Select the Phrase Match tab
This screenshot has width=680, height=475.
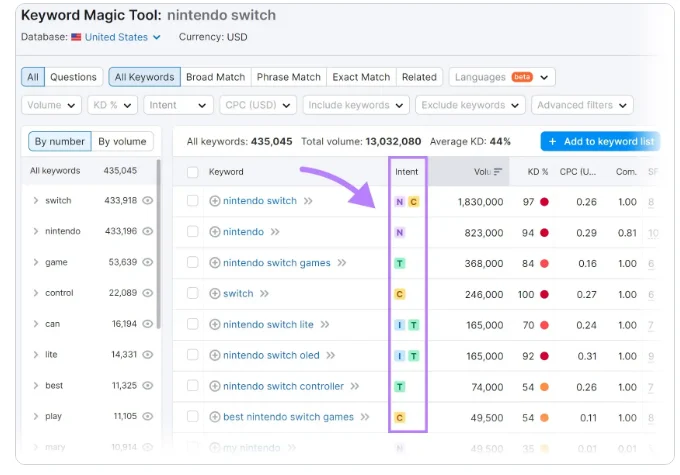point(288,77)
